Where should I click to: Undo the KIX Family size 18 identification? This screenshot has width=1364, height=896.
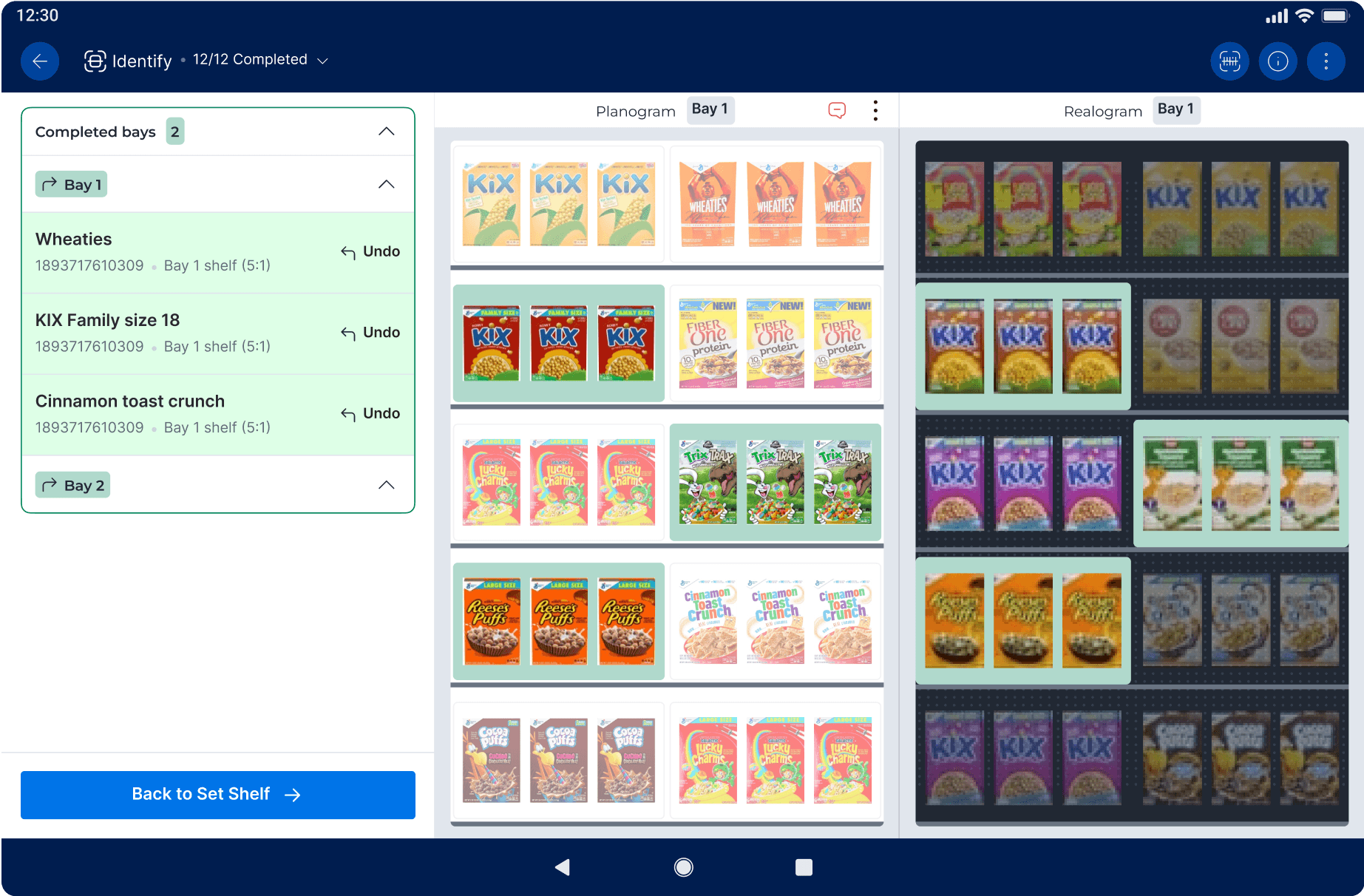coord(370,333)
